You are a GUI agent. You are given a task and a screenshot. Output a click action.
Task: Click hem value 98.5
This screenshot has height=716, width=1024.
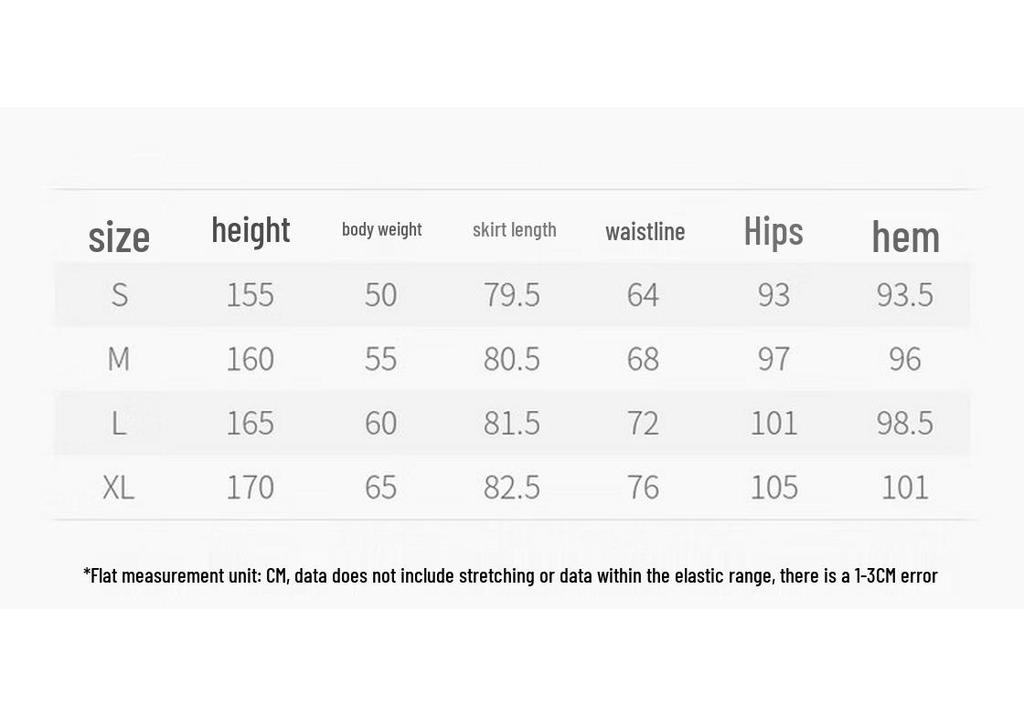[905, 423]
